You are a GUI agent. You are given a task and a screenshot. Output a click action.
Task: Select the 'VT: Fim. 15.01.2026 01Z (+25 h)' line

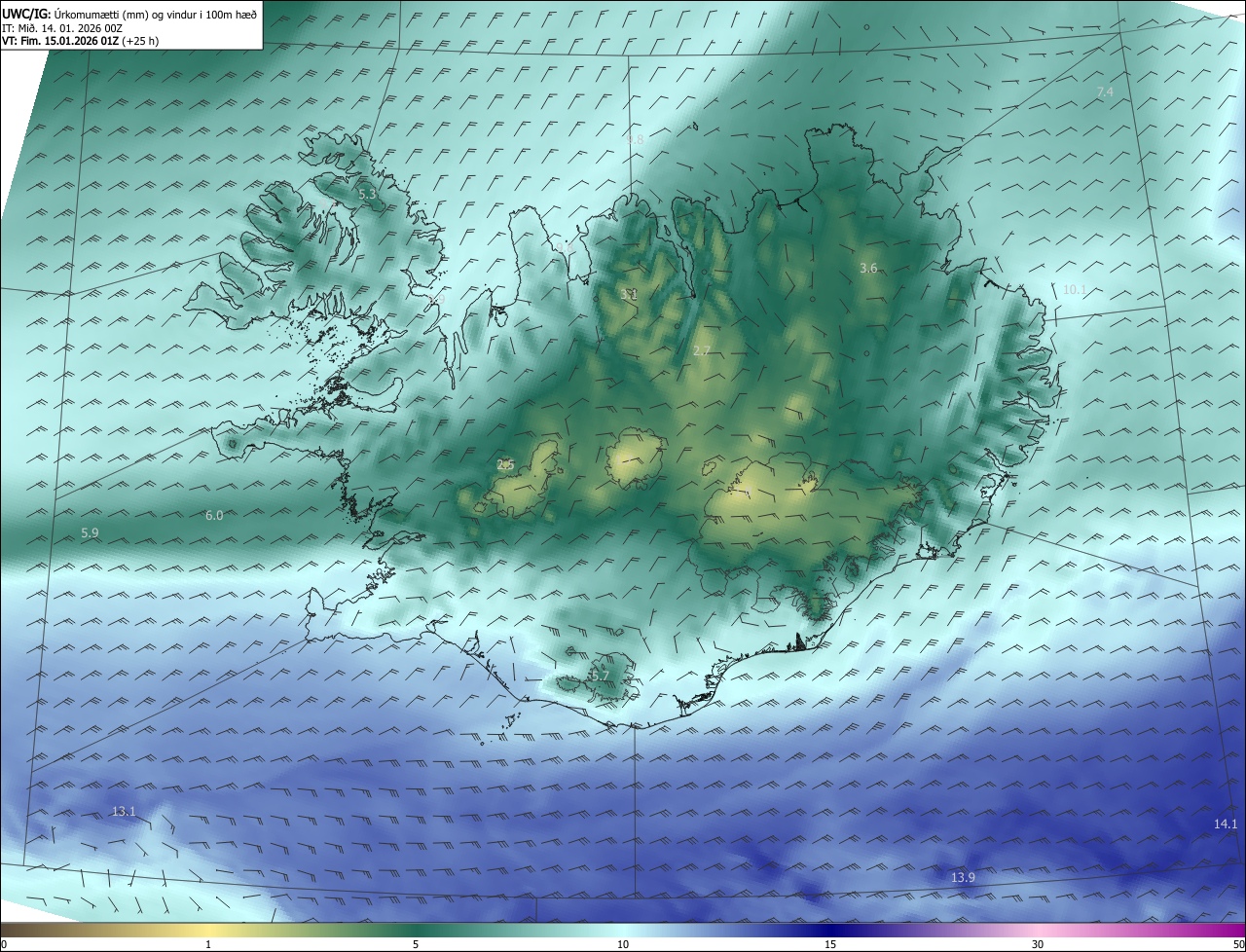(81, 41)
